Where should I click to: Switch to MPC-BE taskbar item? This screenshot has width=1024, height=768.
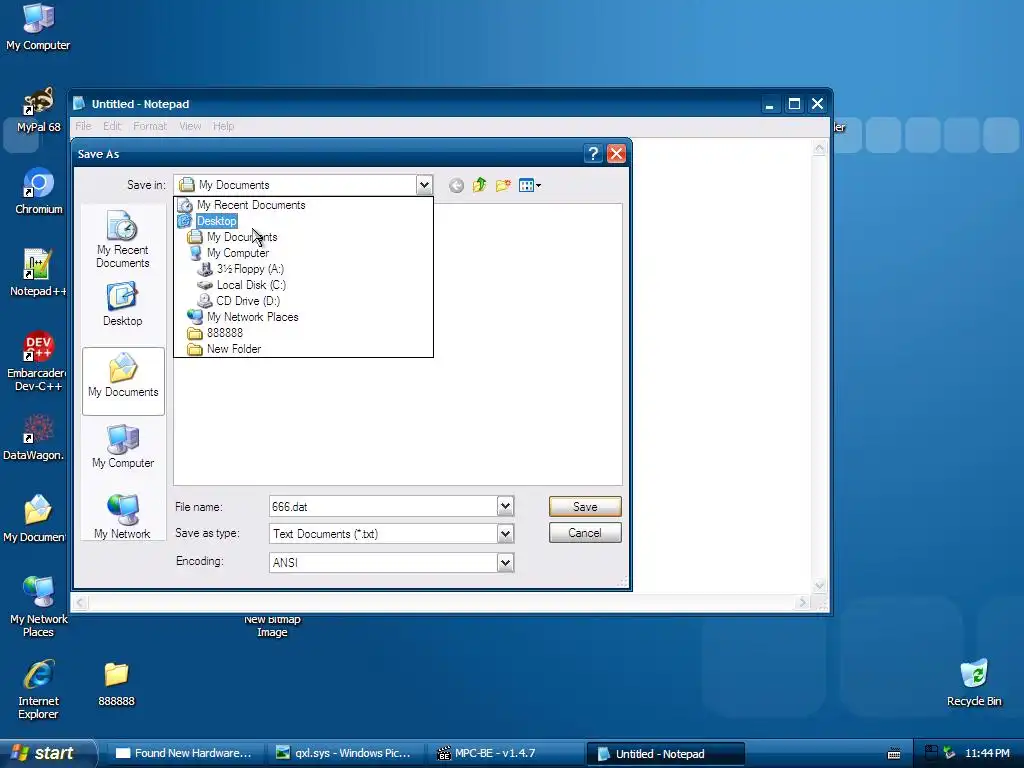504,754
